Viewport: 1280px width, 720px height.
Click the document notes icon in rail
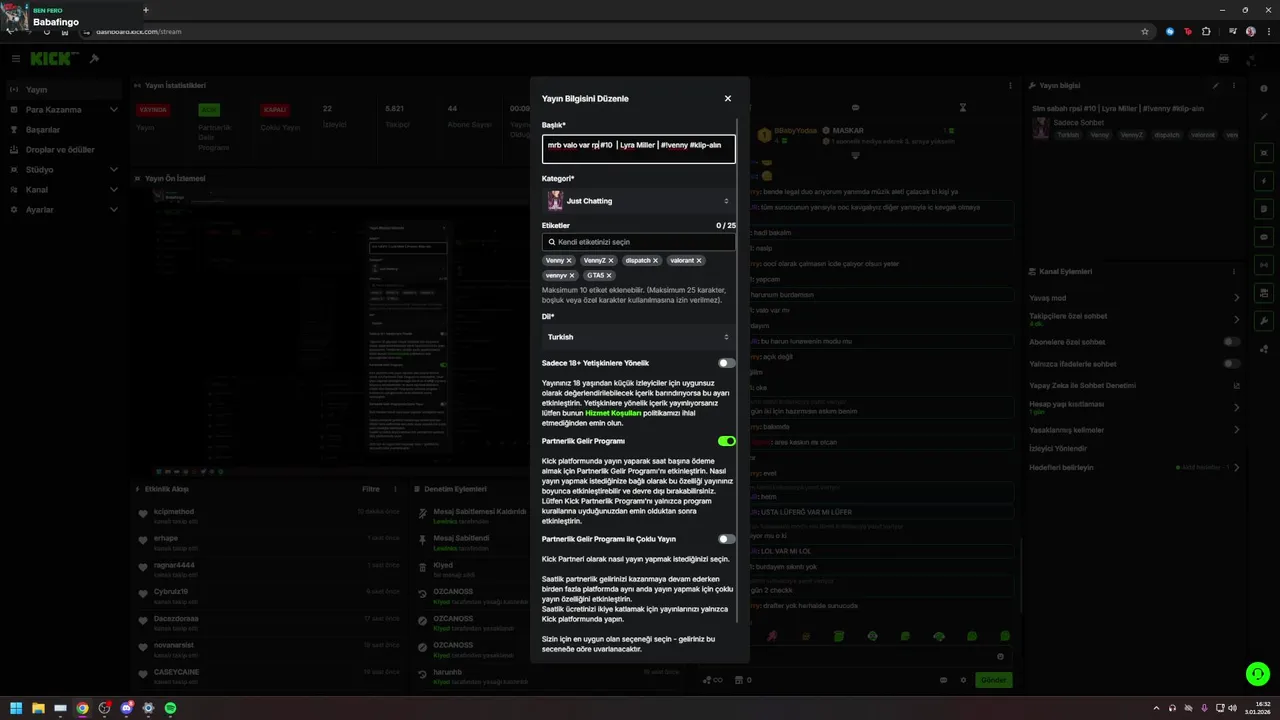(1264, 209)
